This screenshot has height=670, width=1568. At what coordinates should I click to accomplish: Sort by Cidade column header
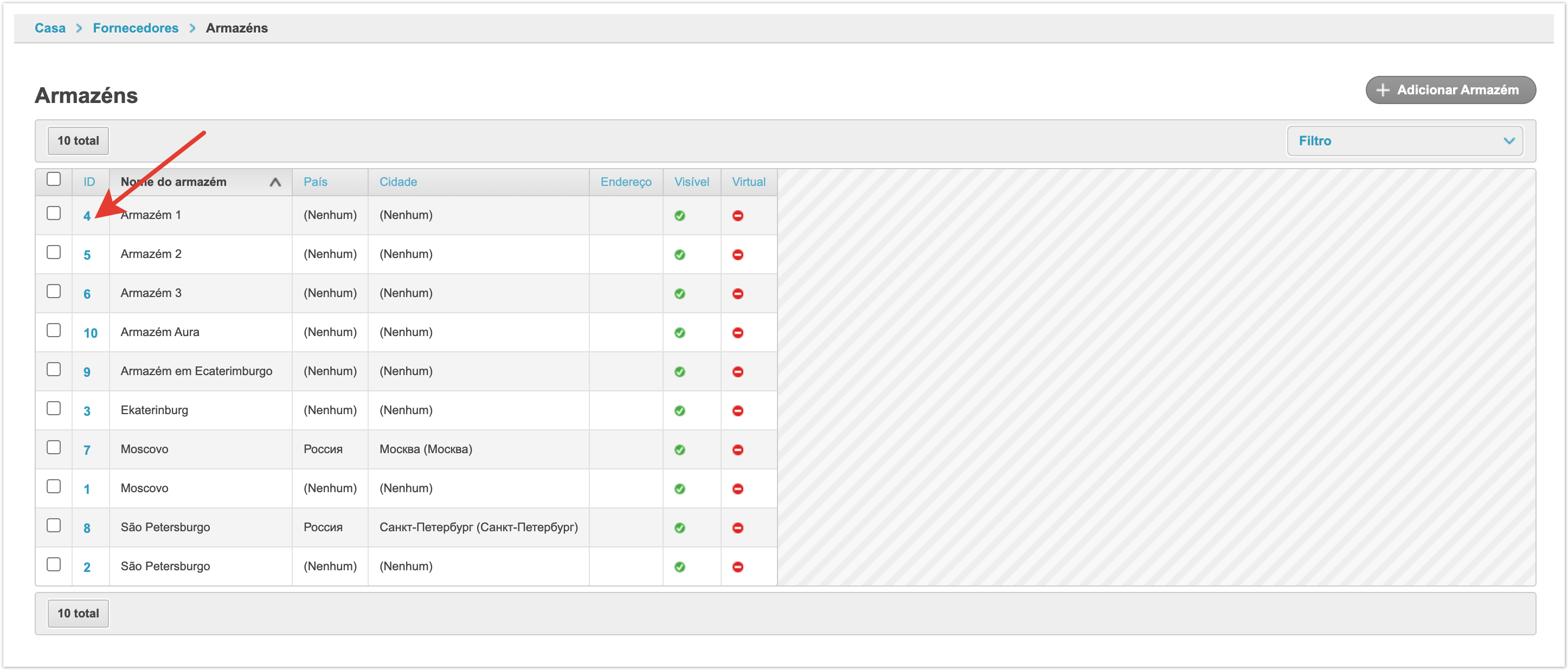(x=397, y=182)
